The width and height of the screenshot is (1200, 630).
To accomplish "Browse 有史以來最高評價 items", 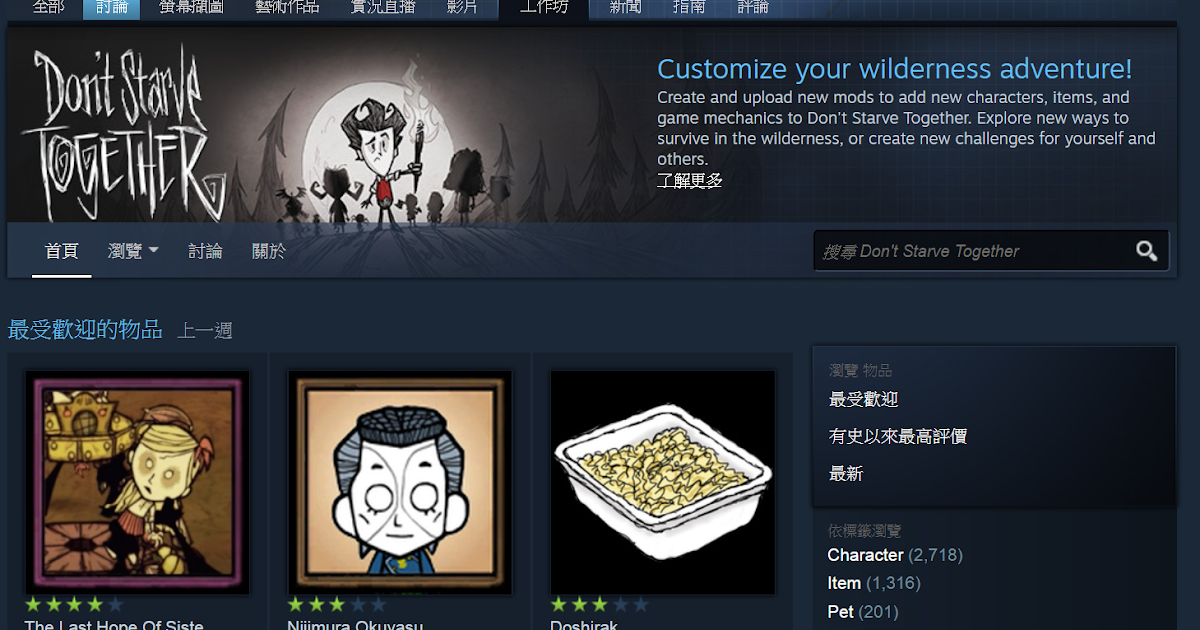I will click(x=898, y=436).
